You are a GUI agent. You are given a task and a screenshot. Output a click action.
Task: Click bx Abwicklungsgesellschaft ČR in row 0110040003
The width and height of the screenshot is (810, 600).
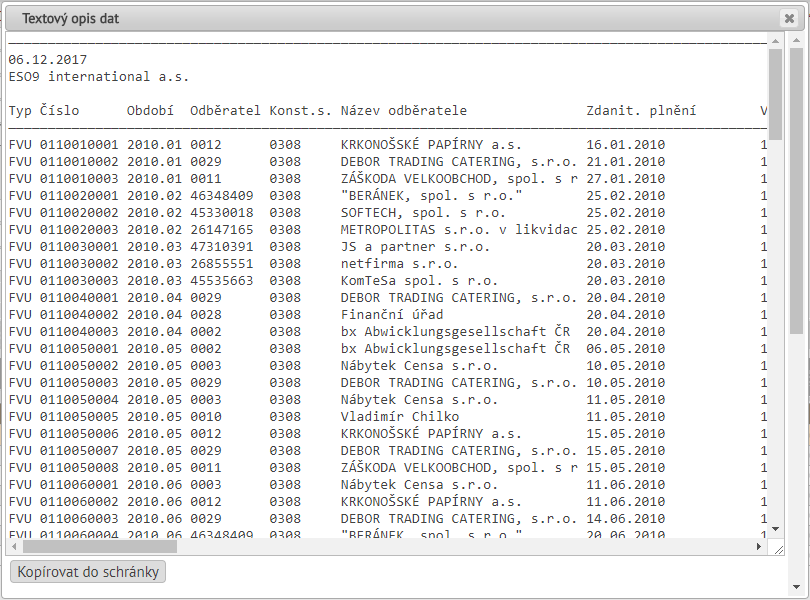coord(455,332)
